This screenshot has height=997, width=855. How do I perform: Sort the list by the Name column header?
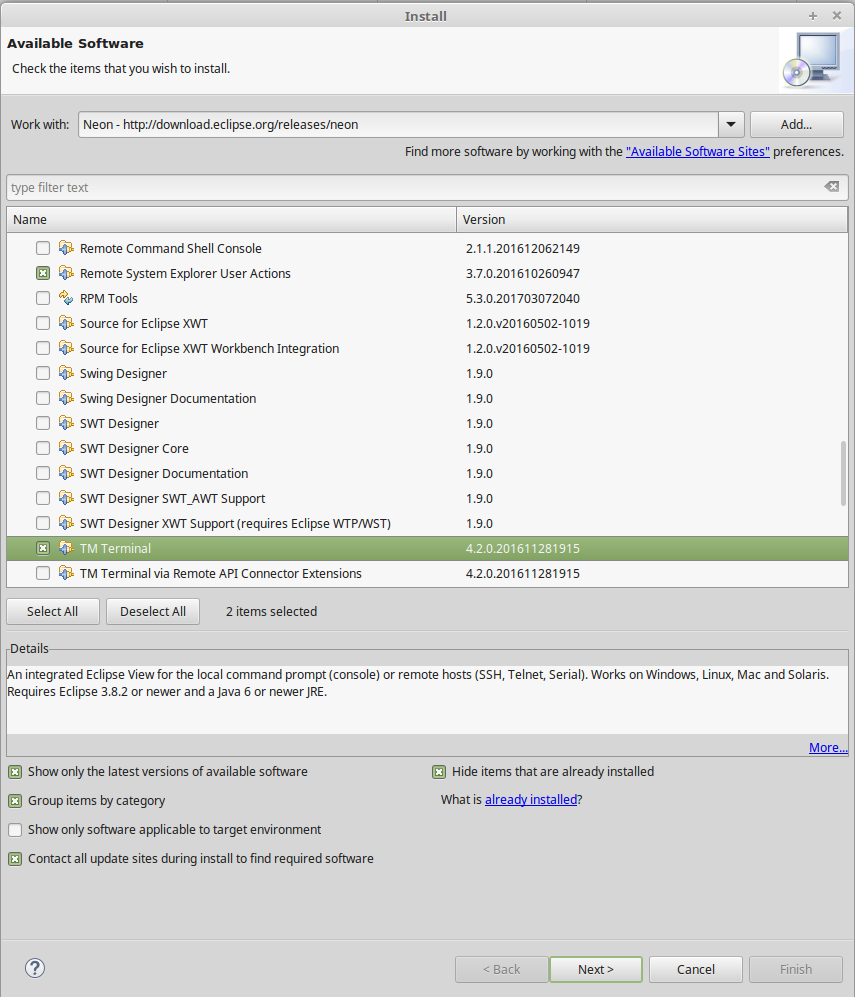[x=231, y=219]
